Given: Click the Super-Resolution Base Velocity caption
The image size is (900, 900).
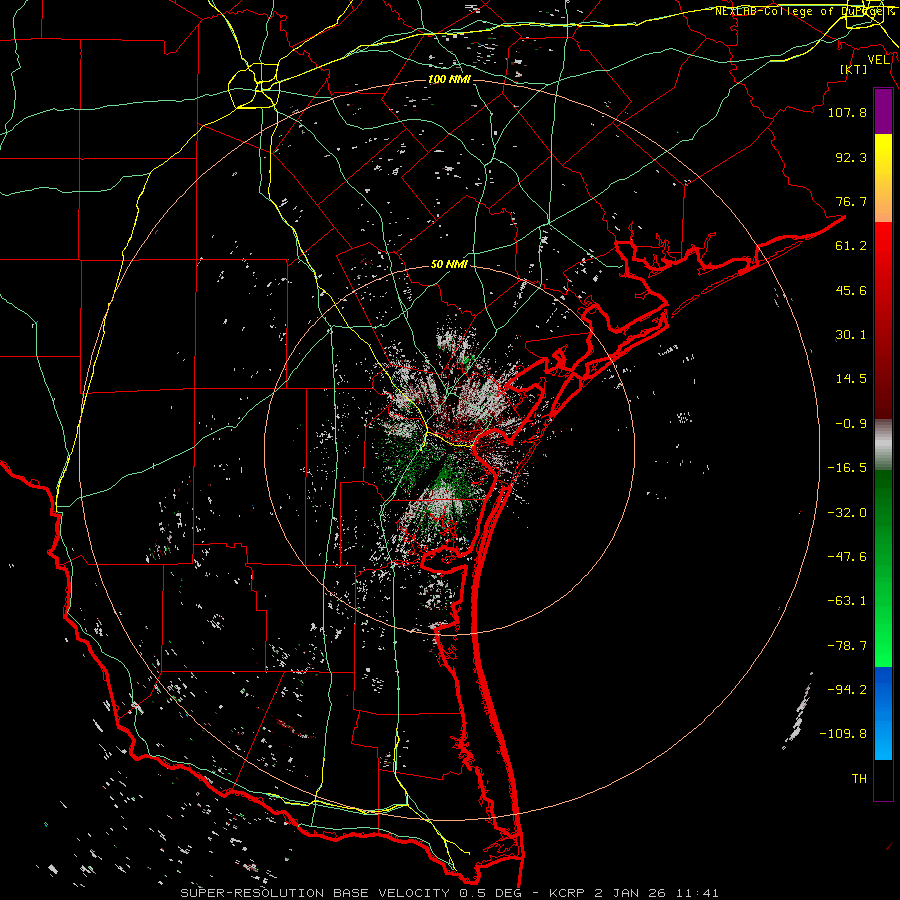Looking at the screenshot, I should coord(449,893).
